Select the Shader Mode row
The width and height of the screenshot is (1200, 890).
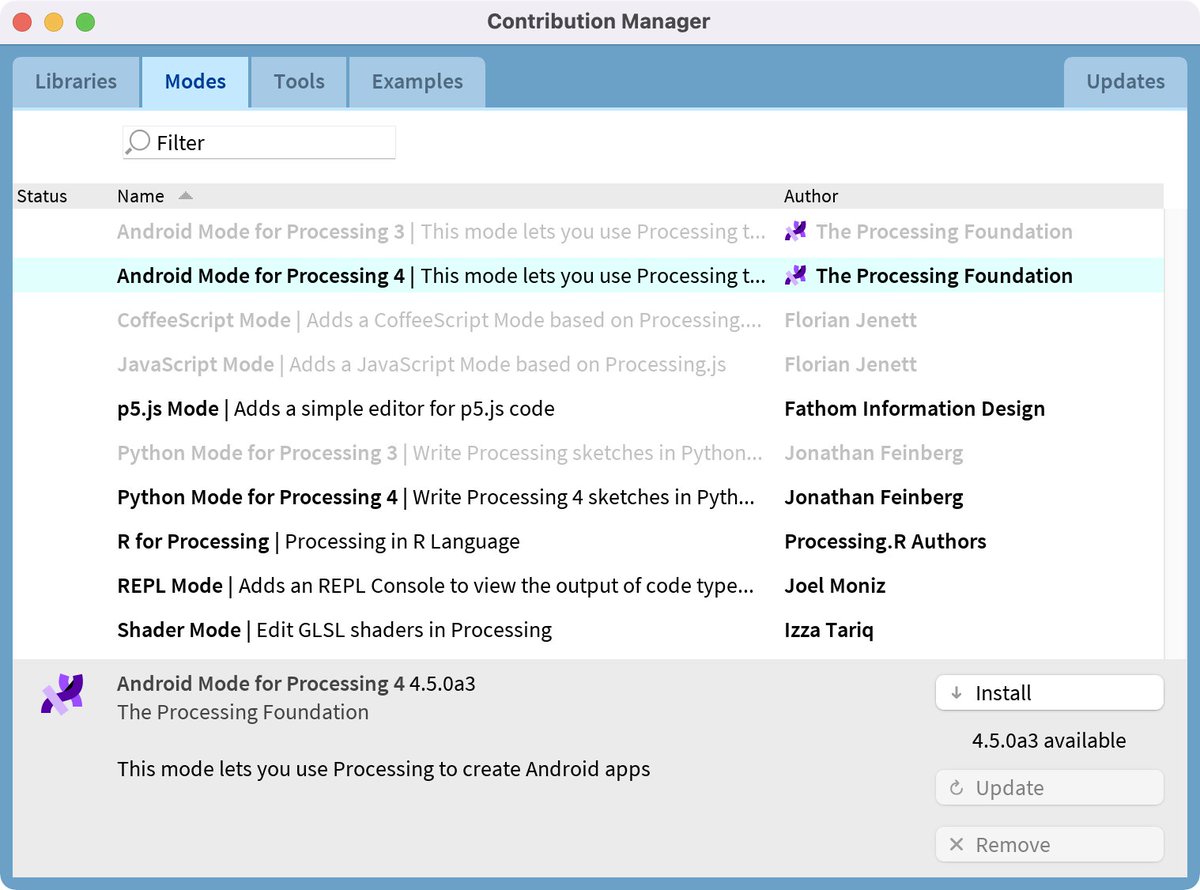tap(589, 629)
